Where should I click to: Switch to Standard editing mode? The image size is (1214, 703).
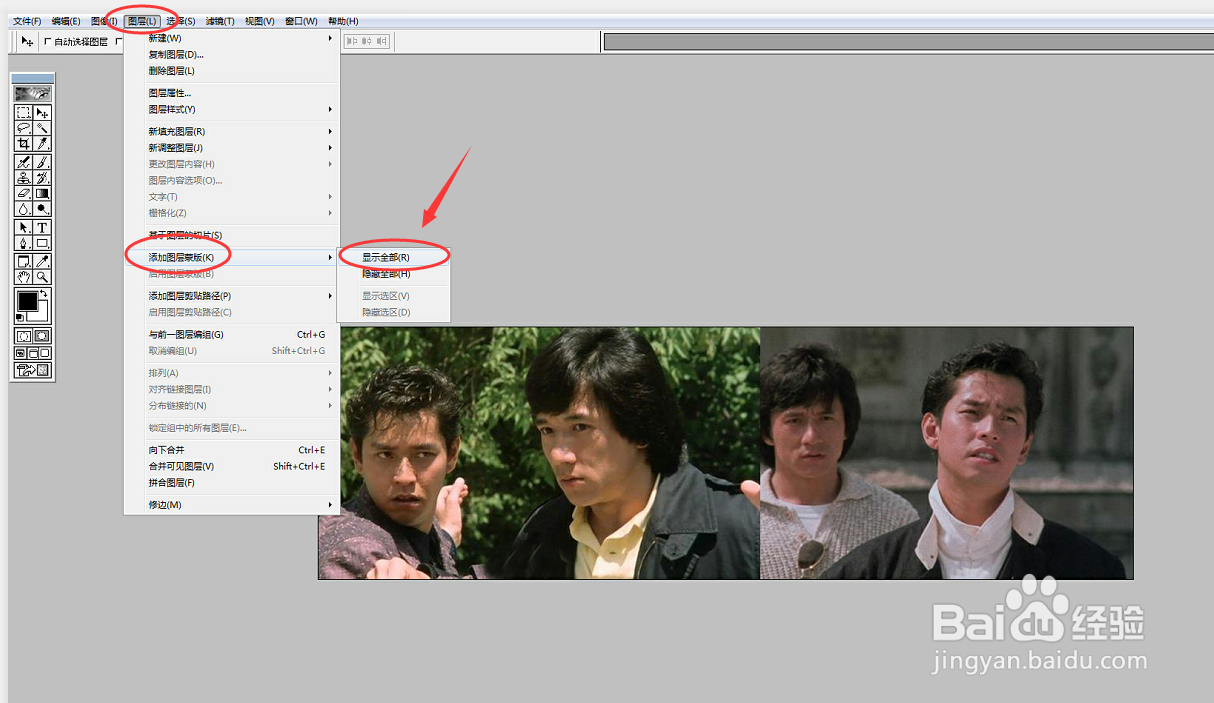coord(23,335)
